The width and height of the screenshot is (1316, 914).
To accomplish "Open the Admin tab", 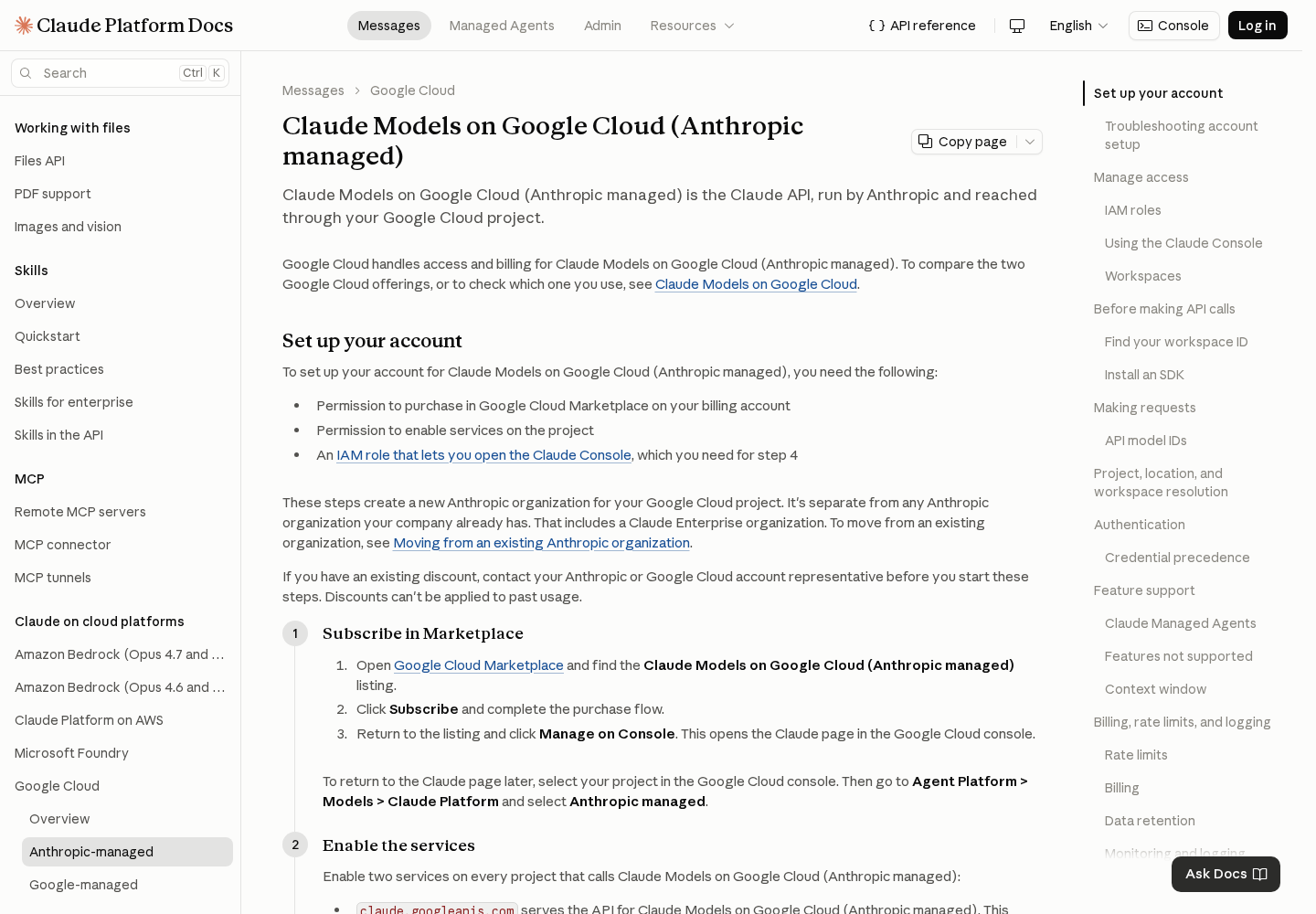I will click(x=602, y=26).
